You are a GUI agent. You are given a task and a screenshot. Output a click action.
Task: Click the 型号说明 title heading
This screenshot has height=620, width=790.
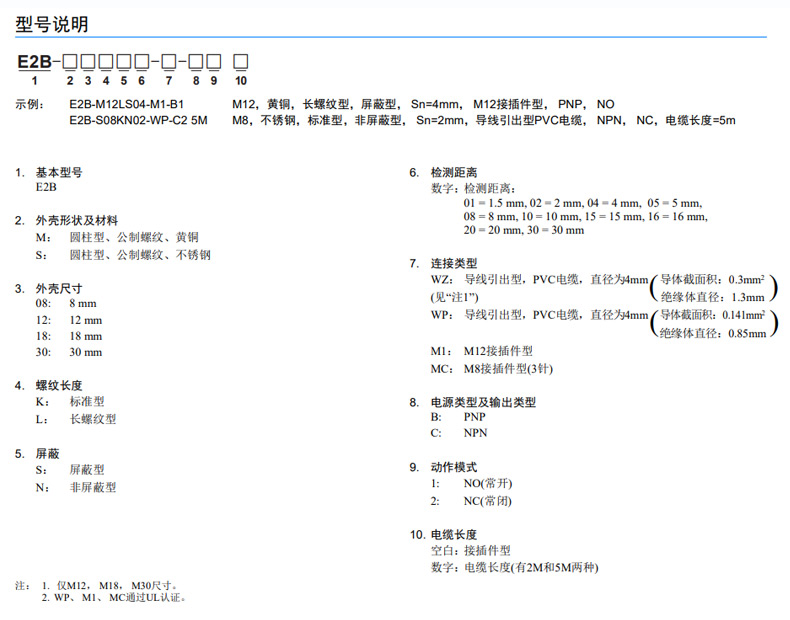52,24
